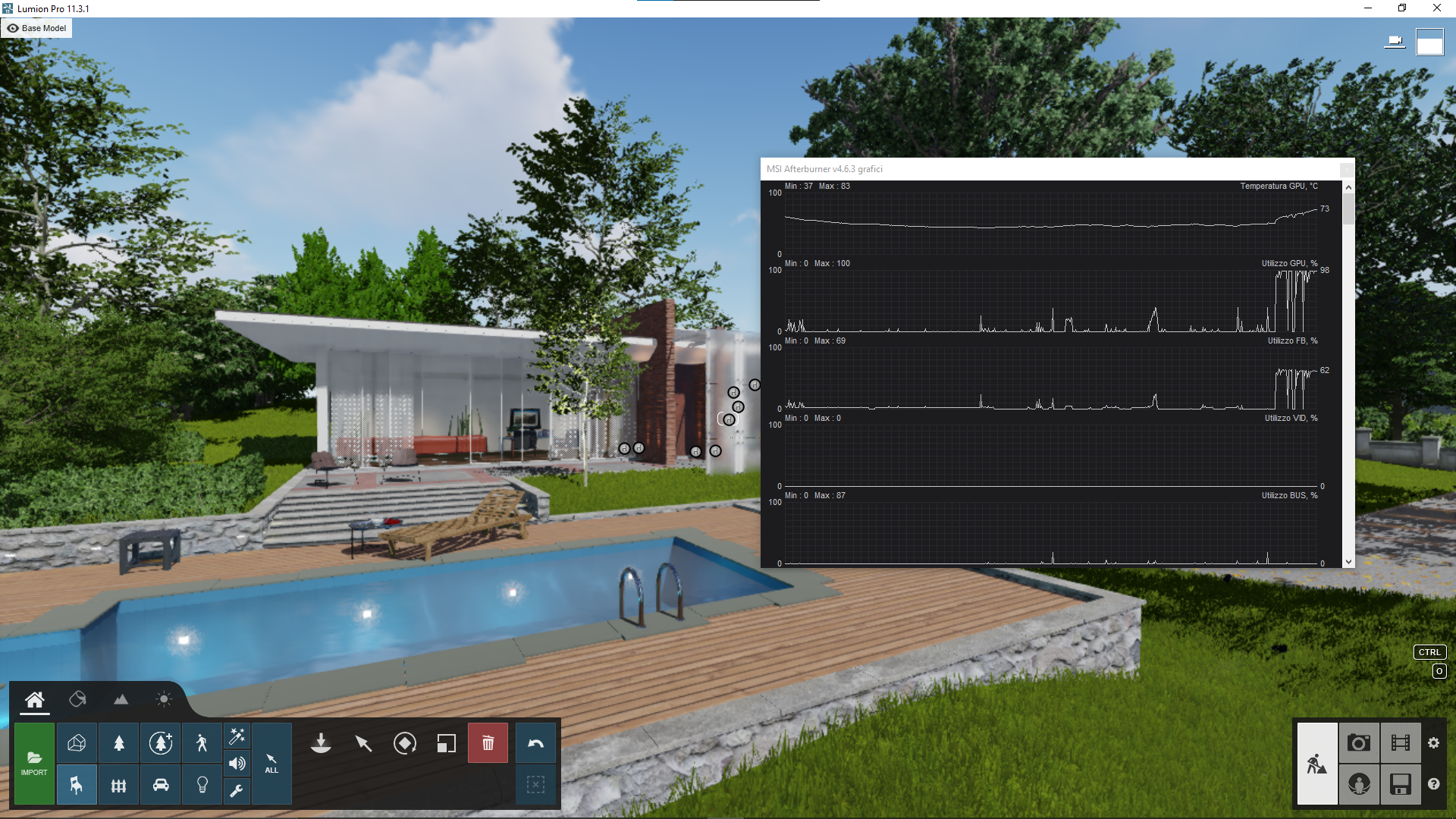
Task: Open the Sound speaker category
Action: pyautogui.click(x=237, y=764)
